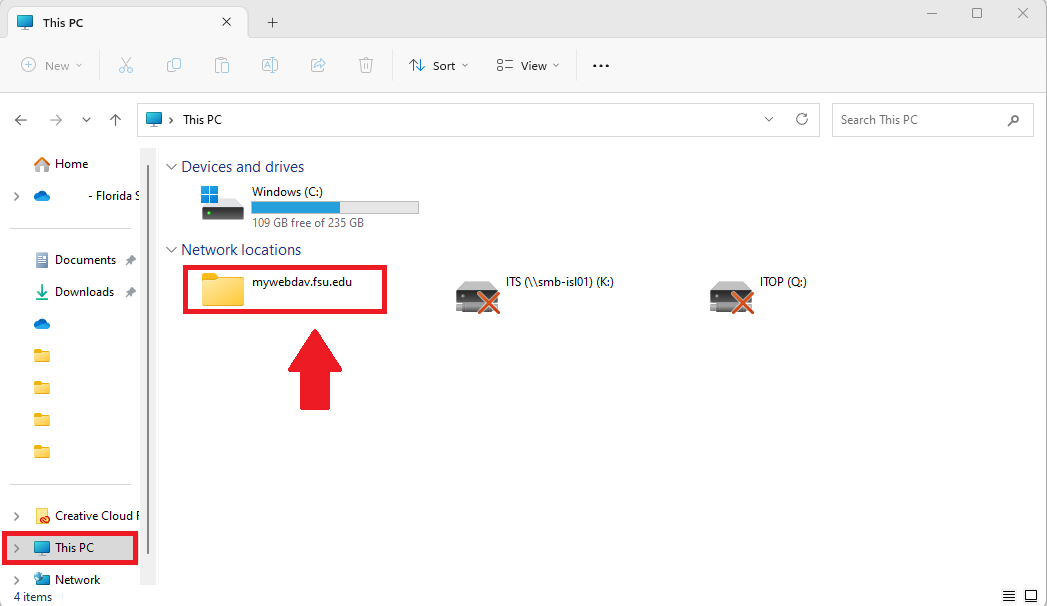The image size is (1047, 606).
Task: Open the Sort dropdown
Action: pyautogui.click(x=438, y=65)
